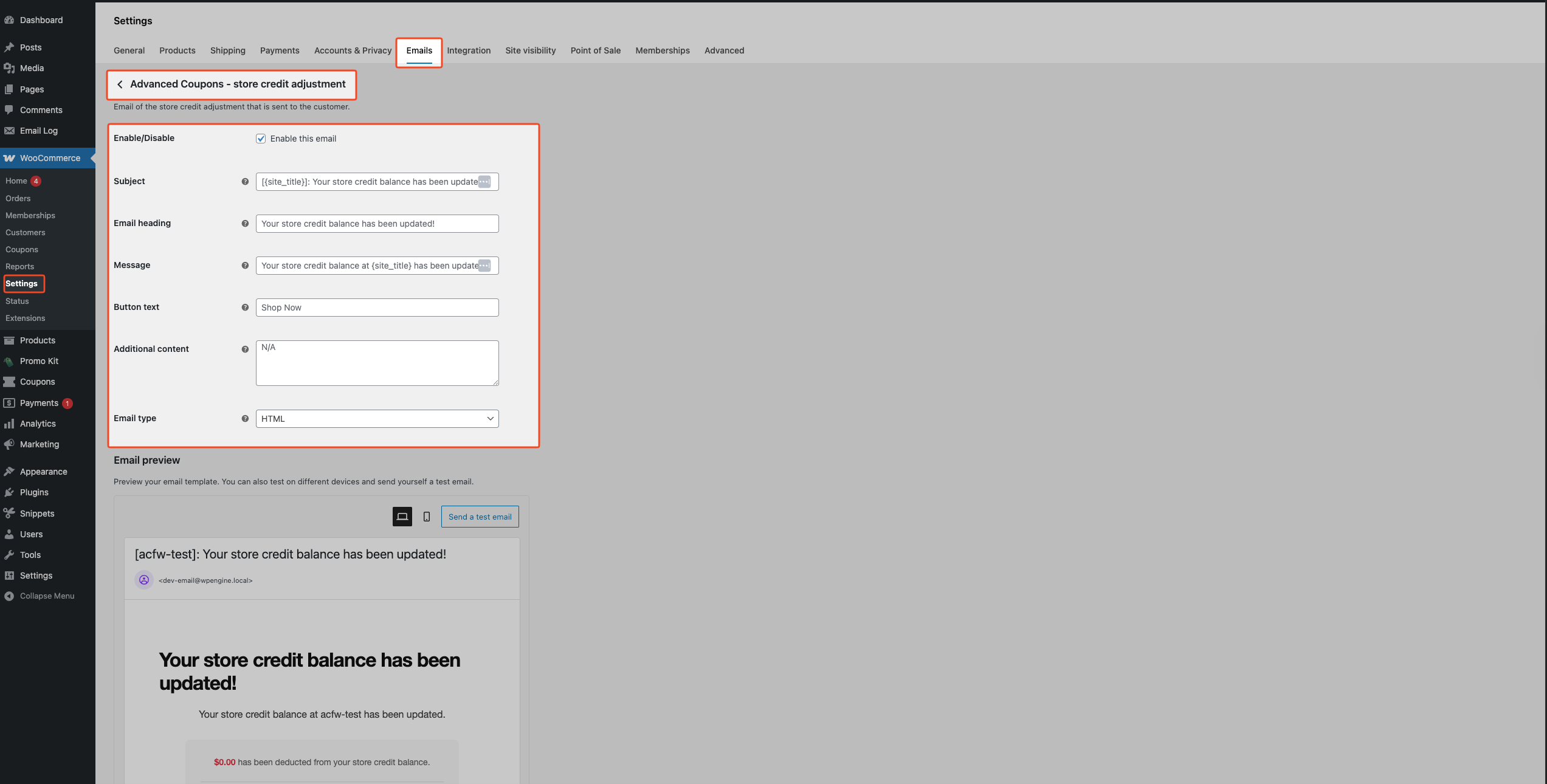Click the Subject field help icon
The image size is (1547, 784).
coord(245,182)
